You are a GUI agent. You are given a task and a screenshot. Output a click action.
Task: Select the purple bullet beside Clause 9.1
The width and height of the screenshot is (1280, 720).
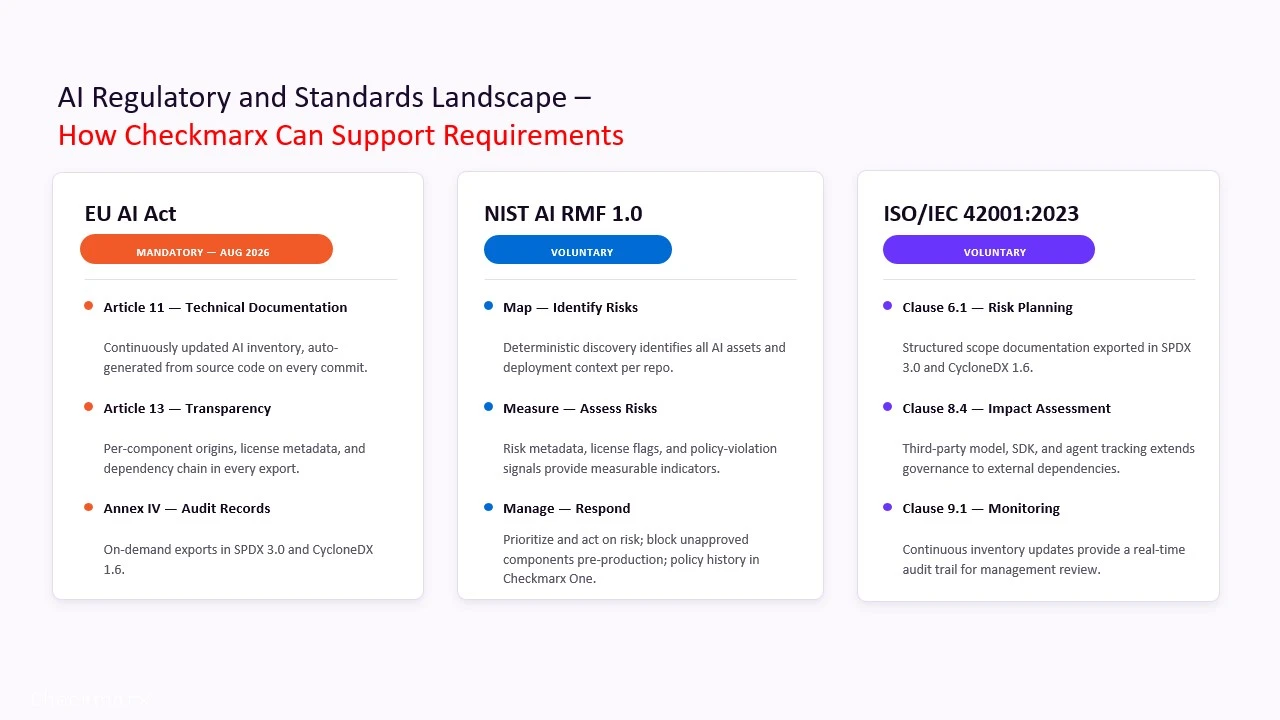(x=888, y=507)
